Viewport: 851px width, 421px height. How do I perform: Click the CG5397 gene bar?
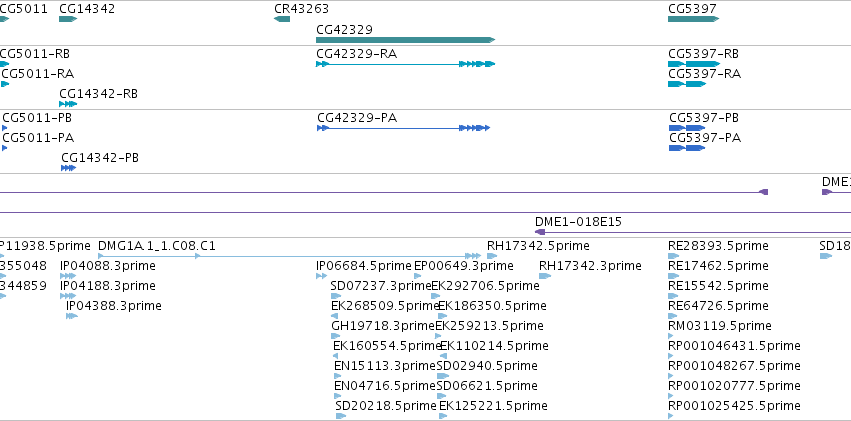693,19
